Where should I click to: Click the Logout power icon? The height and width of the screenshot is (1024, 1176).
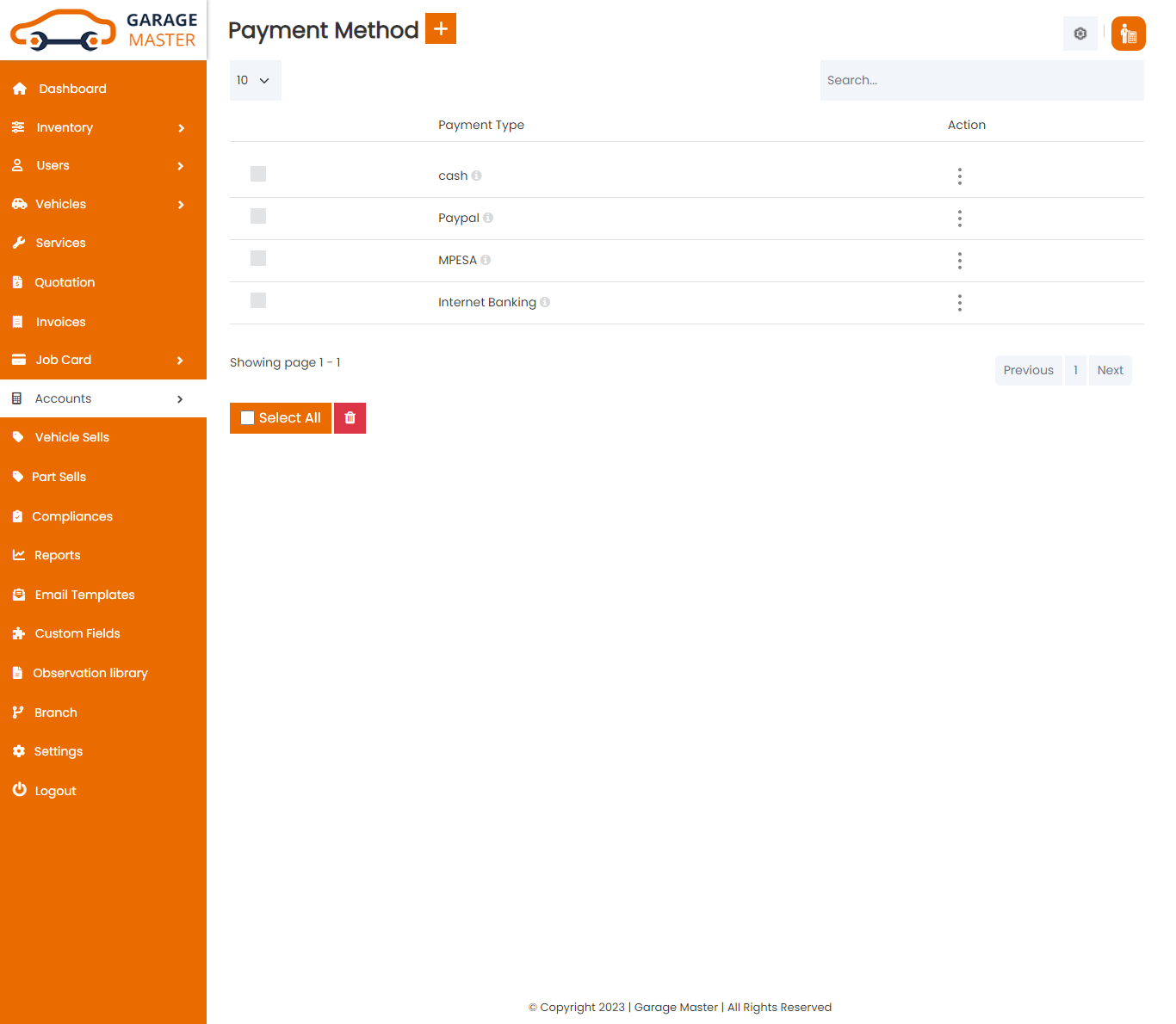click(x=19, y=790)
